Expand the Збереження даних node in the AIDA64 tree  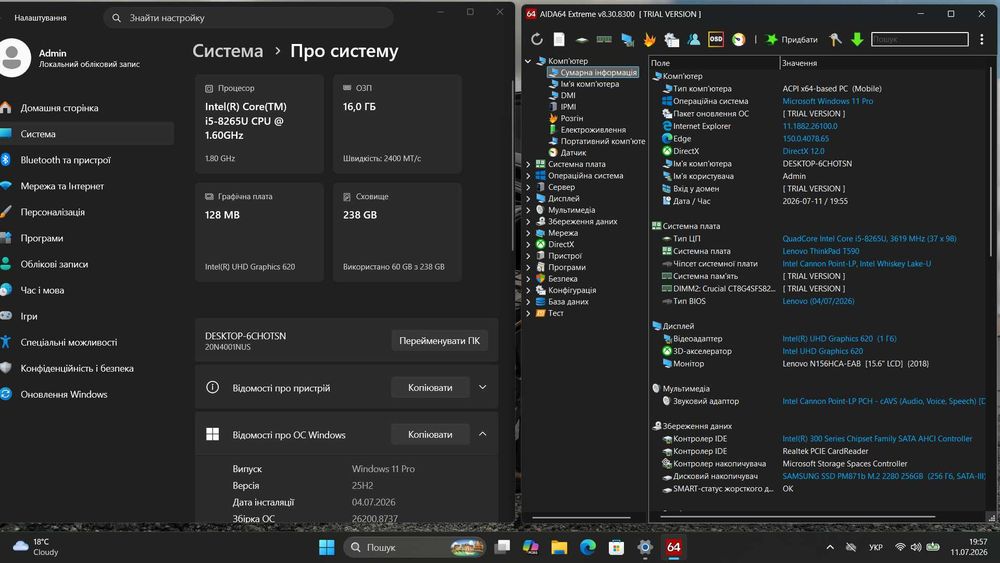coord(528,222)
